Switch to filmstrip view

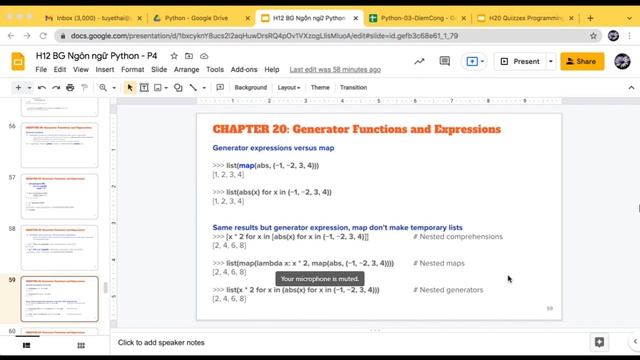pyautogui.click(x=27, y=345)
